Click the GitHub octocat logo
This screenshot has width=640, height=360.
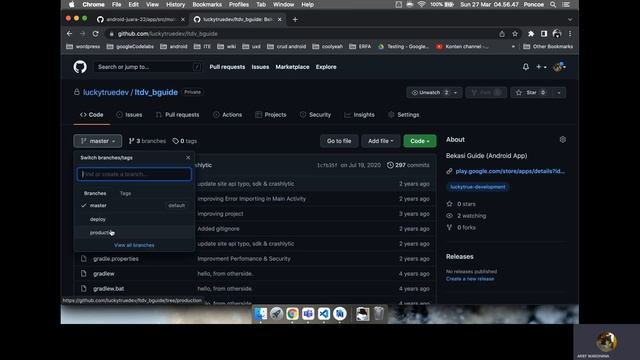80,67
